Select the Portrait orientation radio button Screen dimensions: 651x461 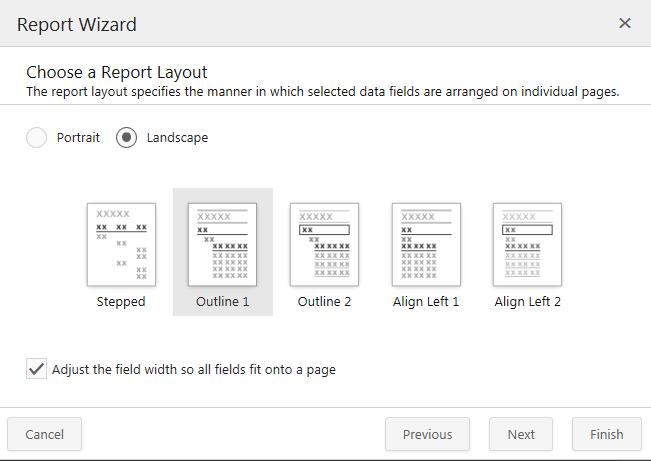point(37,138)
